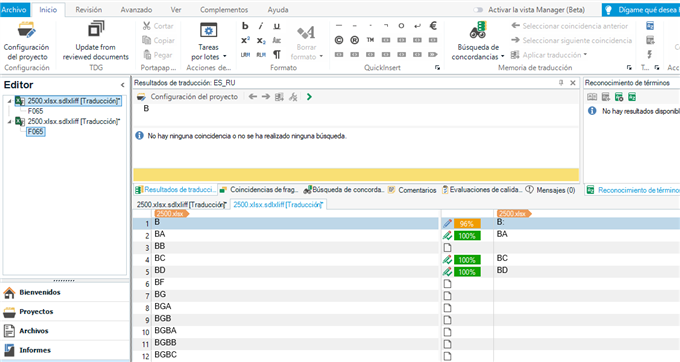Toggle Activar la vista Manager (Beta)
The image size is (680, 362).
pos(478,10)
